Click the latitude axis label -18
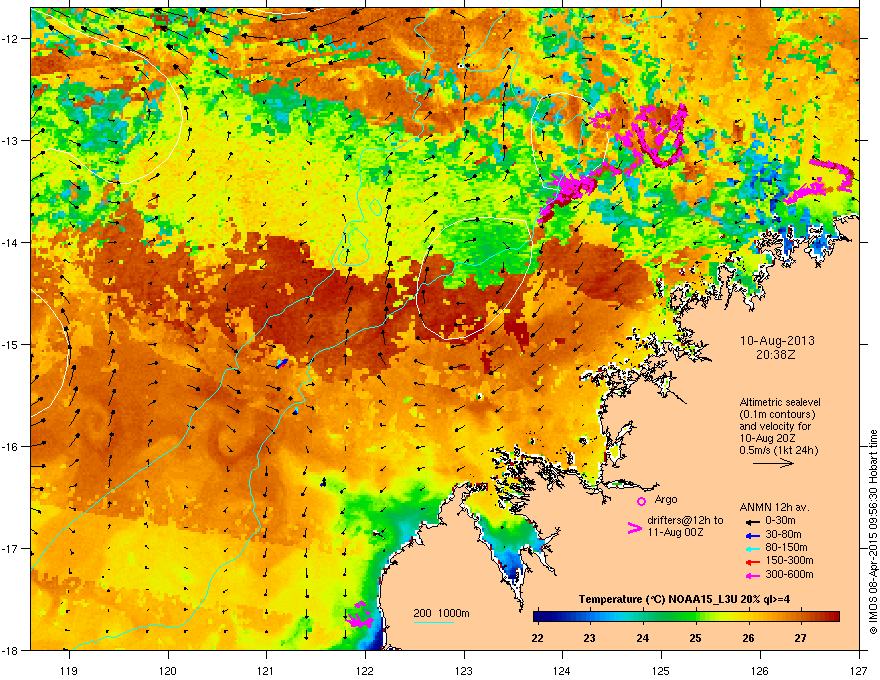Image resolution: width=880 pixels, height=680 pixels. click(11, 650)
